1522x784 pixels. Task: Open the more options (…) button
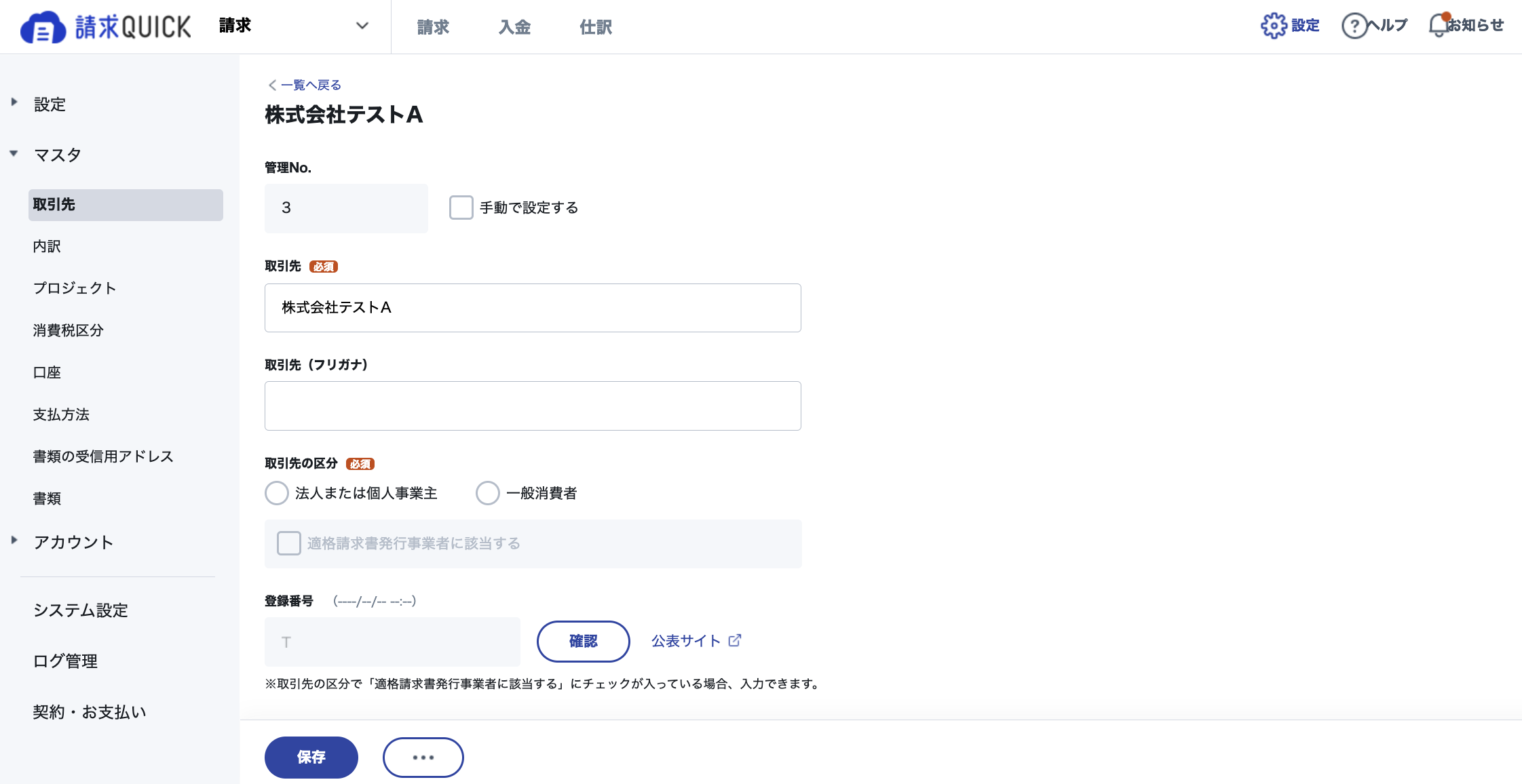(423, 757)
